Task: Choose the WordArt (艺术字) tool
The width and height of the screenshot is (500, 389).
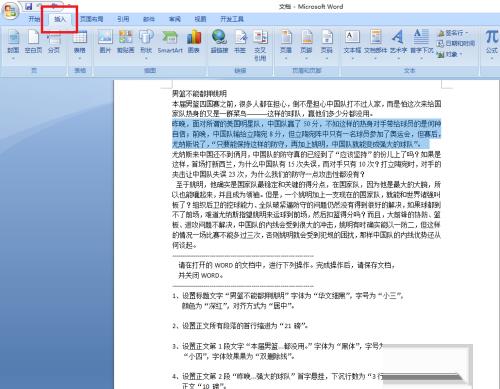Action: point(398,43)
